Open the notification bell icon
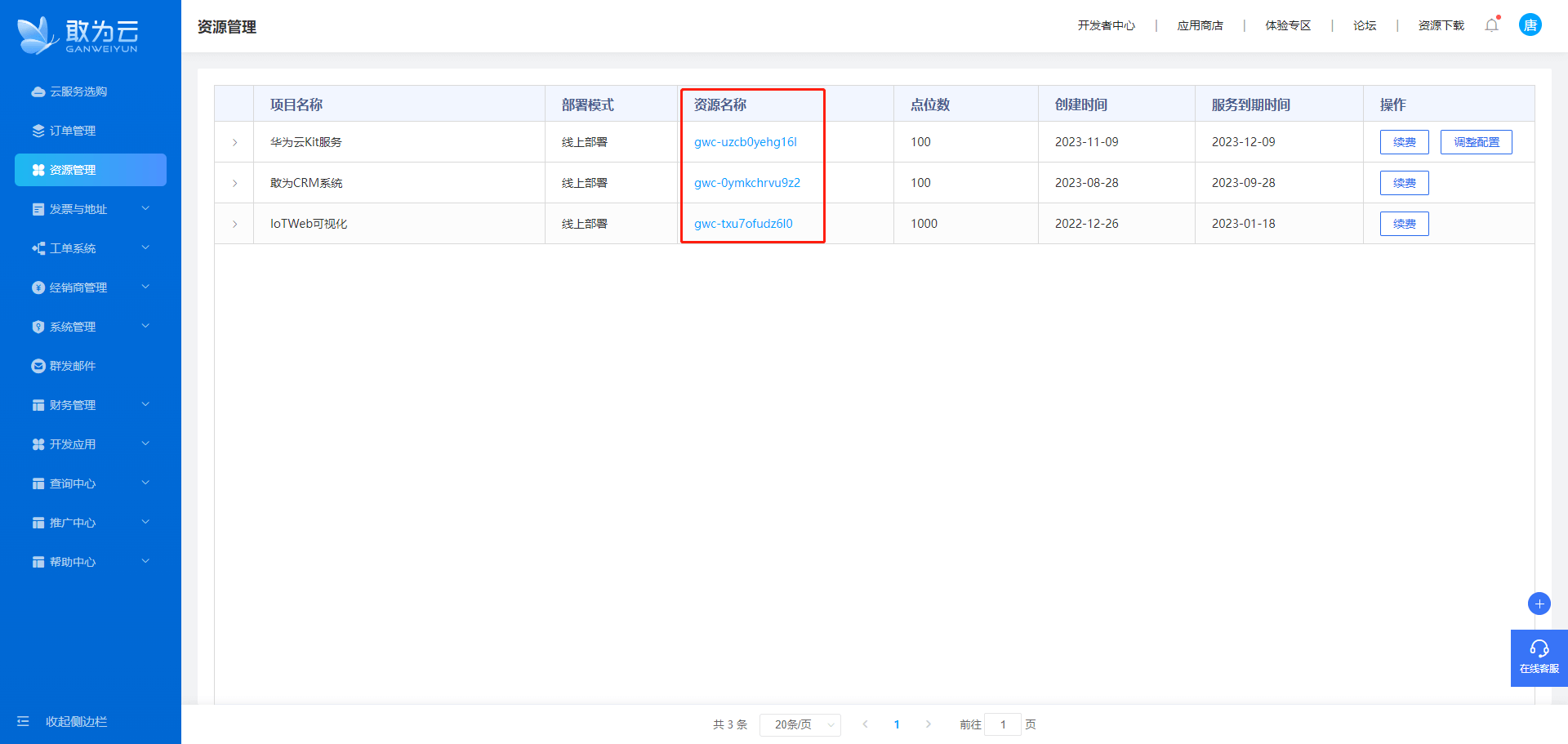1568x744 pixels. [1491, 25]
